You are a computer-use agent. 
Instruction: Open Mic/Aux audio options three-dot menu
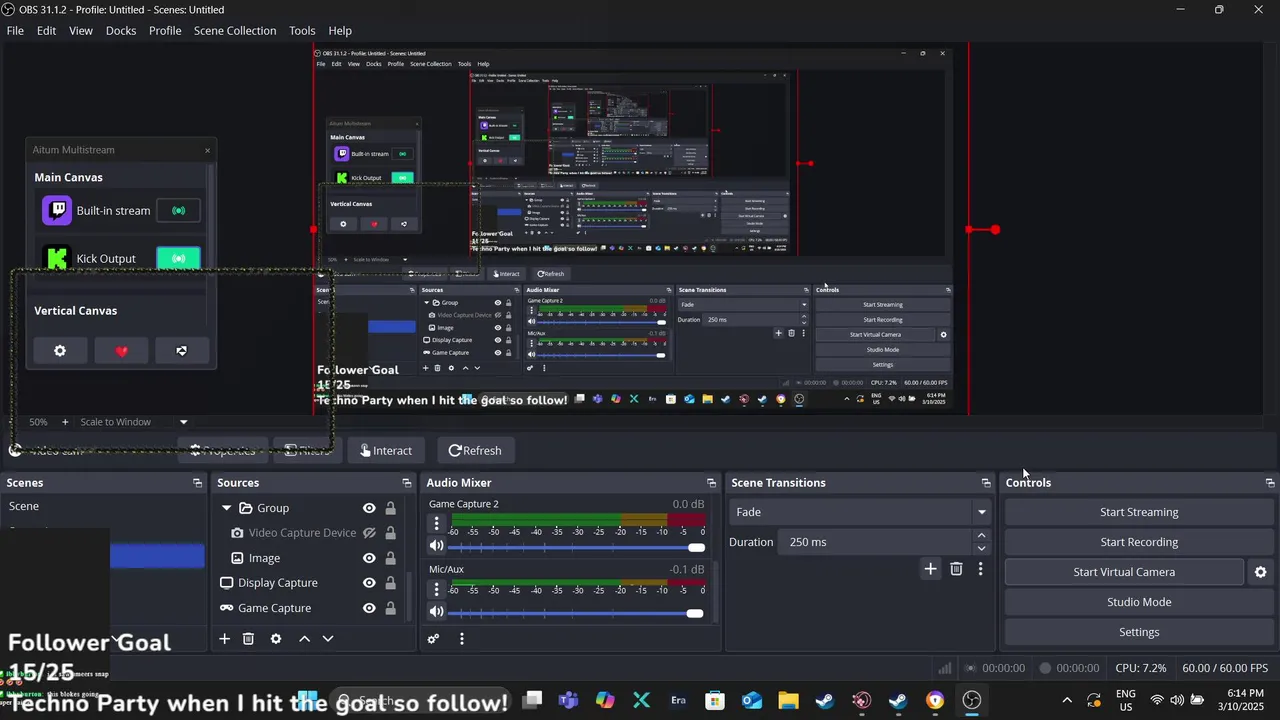(x=436, y=589)
